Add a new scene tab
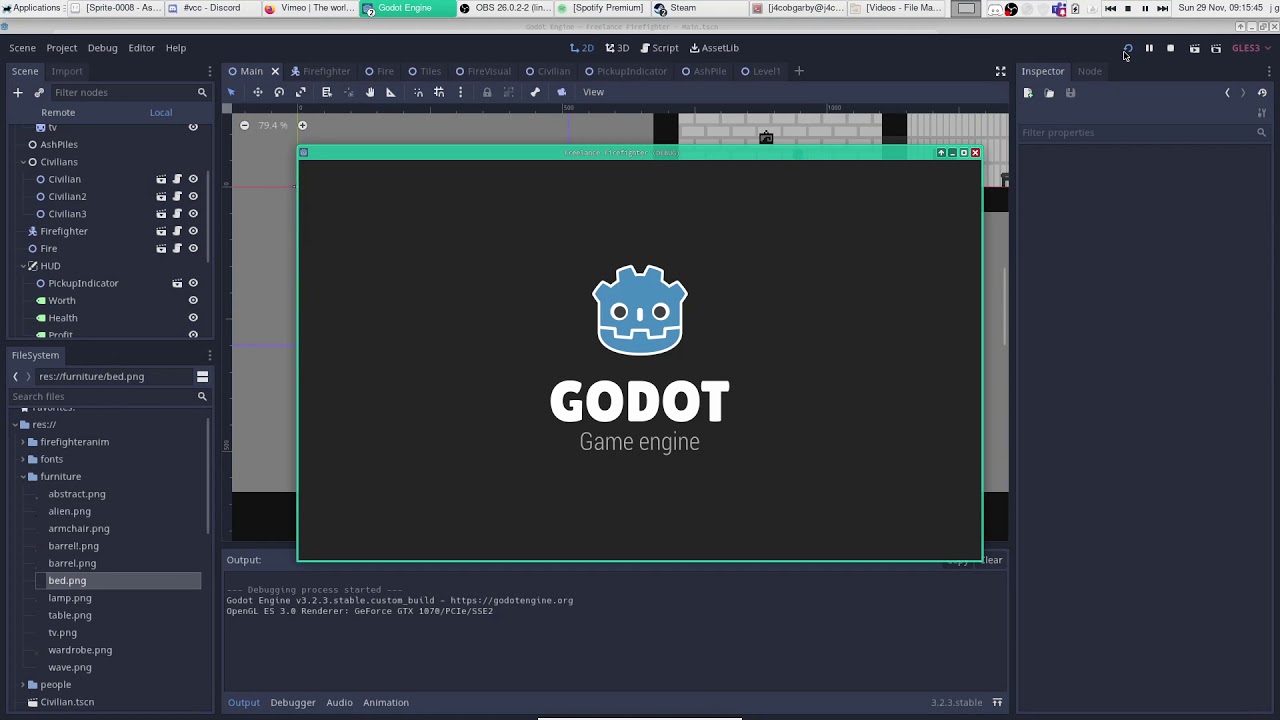 (x=798, y=71)
